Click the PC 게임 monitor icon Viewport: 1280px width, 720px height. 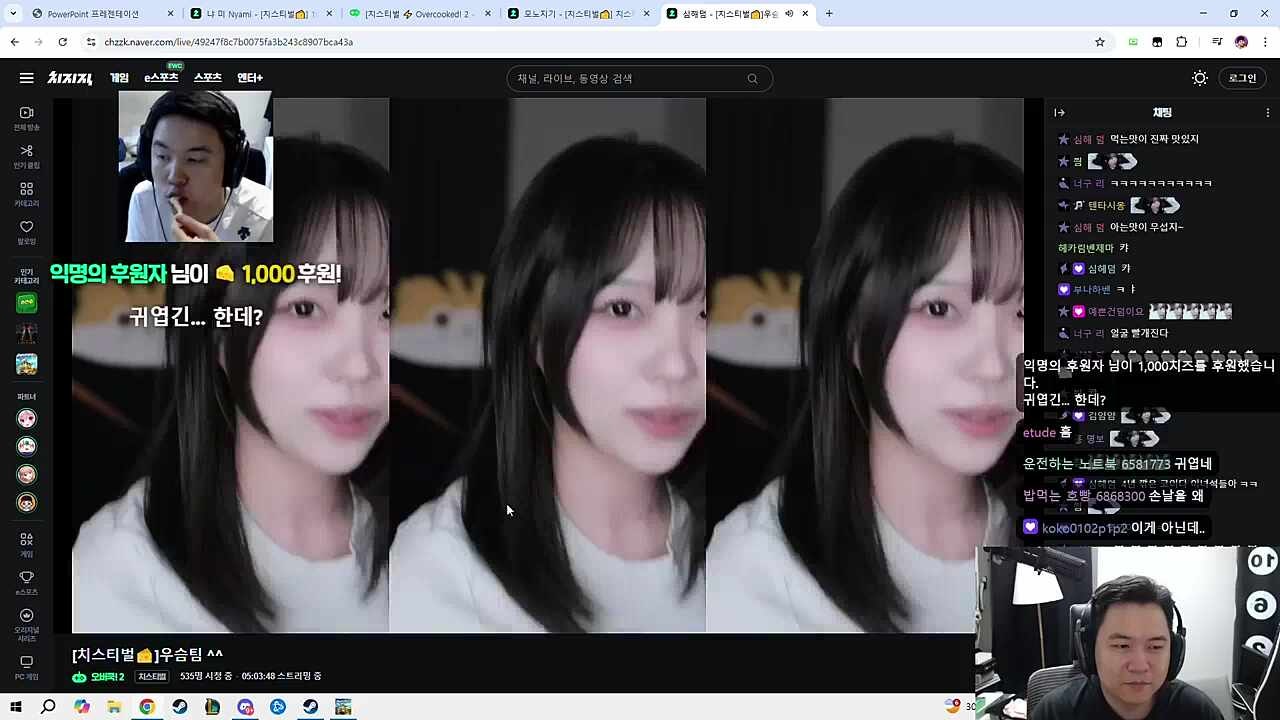[x=27, y=667]
